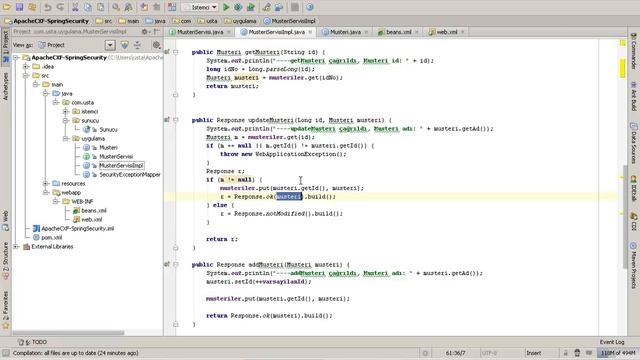The height and width of the screenshot is (360, 640).
Task: Click the Redo toolbar icon
Action: (60, 7)
